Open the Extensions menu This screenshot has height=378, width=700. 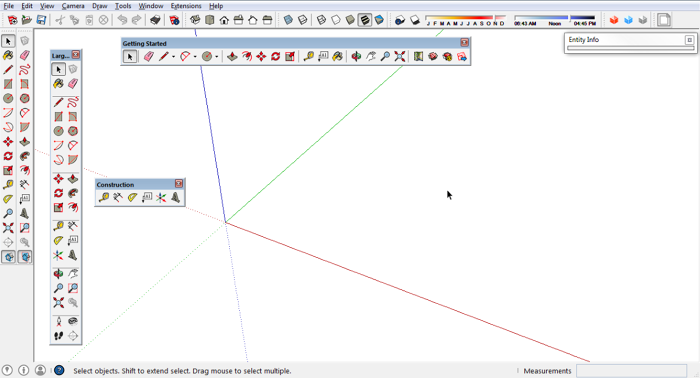186,6
